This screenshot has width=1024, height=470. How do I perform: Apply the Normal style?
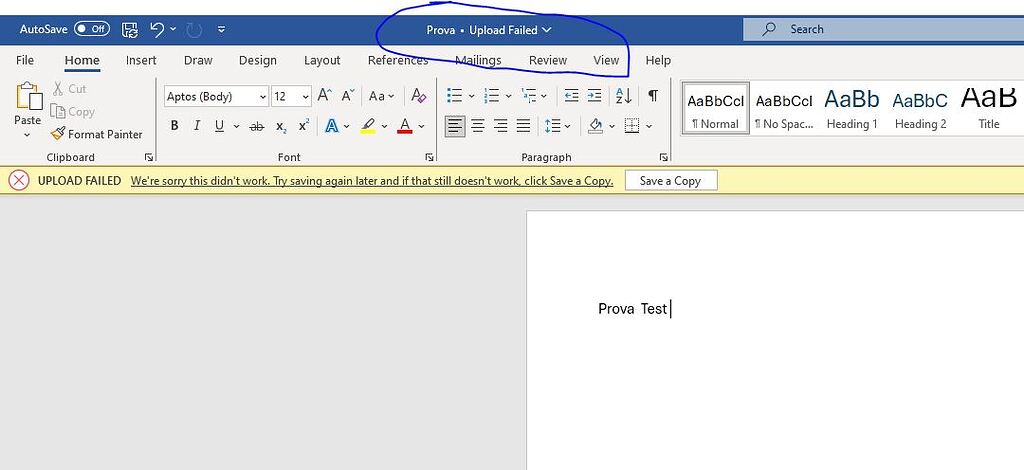click(715, 108)
